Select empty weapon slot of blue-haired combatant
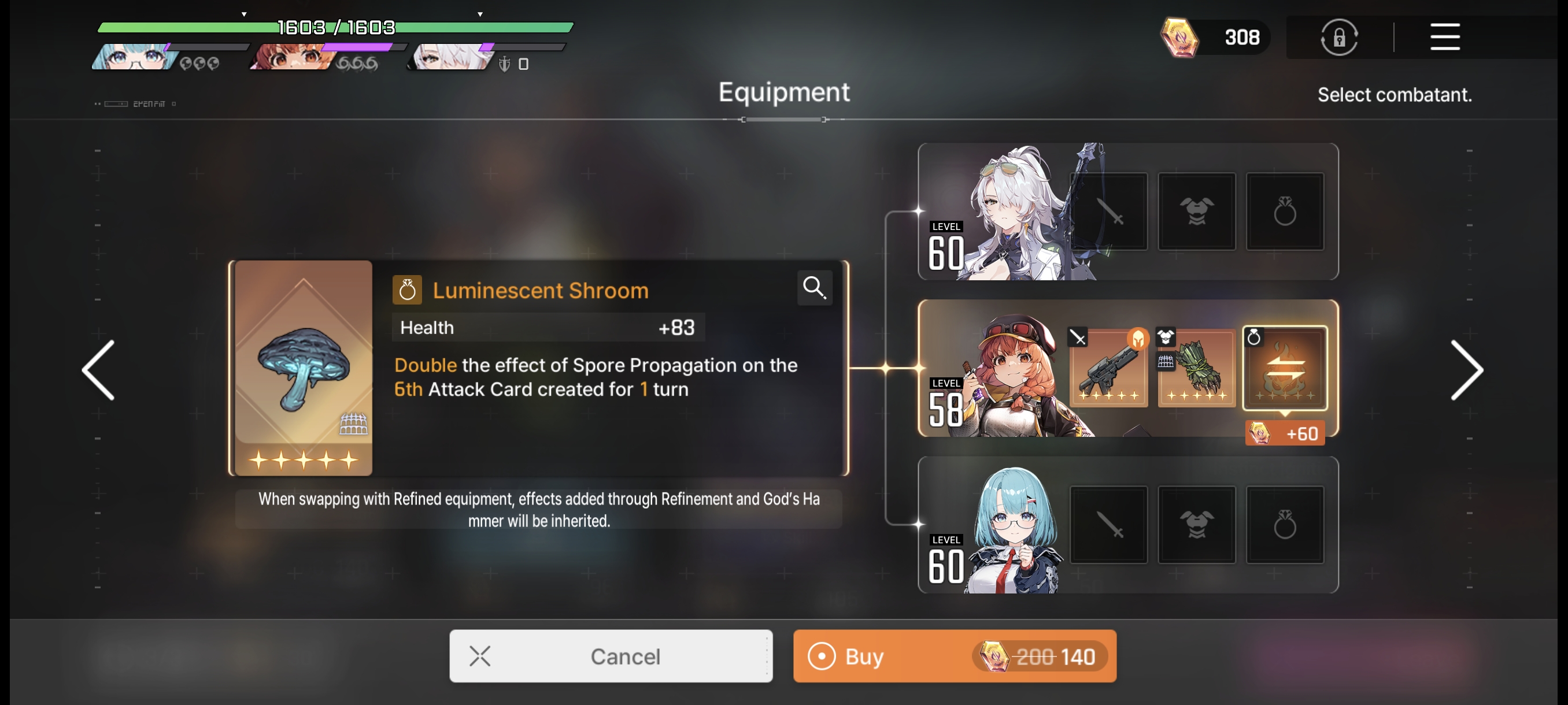1568x705 pixels. coord(1108,524)
